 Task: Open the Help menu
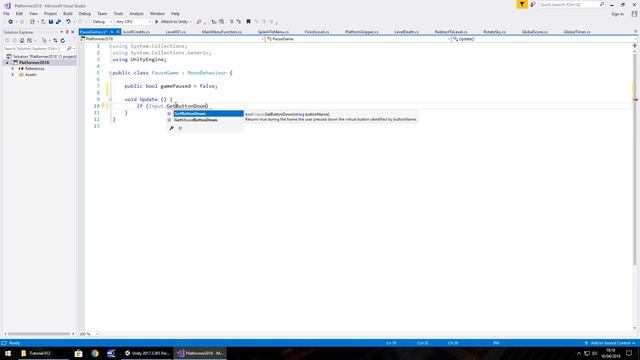[175, 13]
